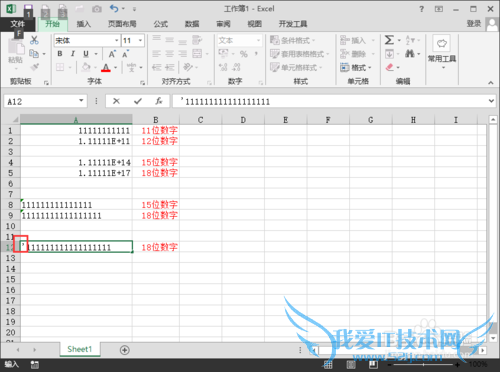Image resolution: width=500 pixels, height=372 pixels.
Task: Apply percent style format
Action: pyautogui.click(x=244, y=54)
